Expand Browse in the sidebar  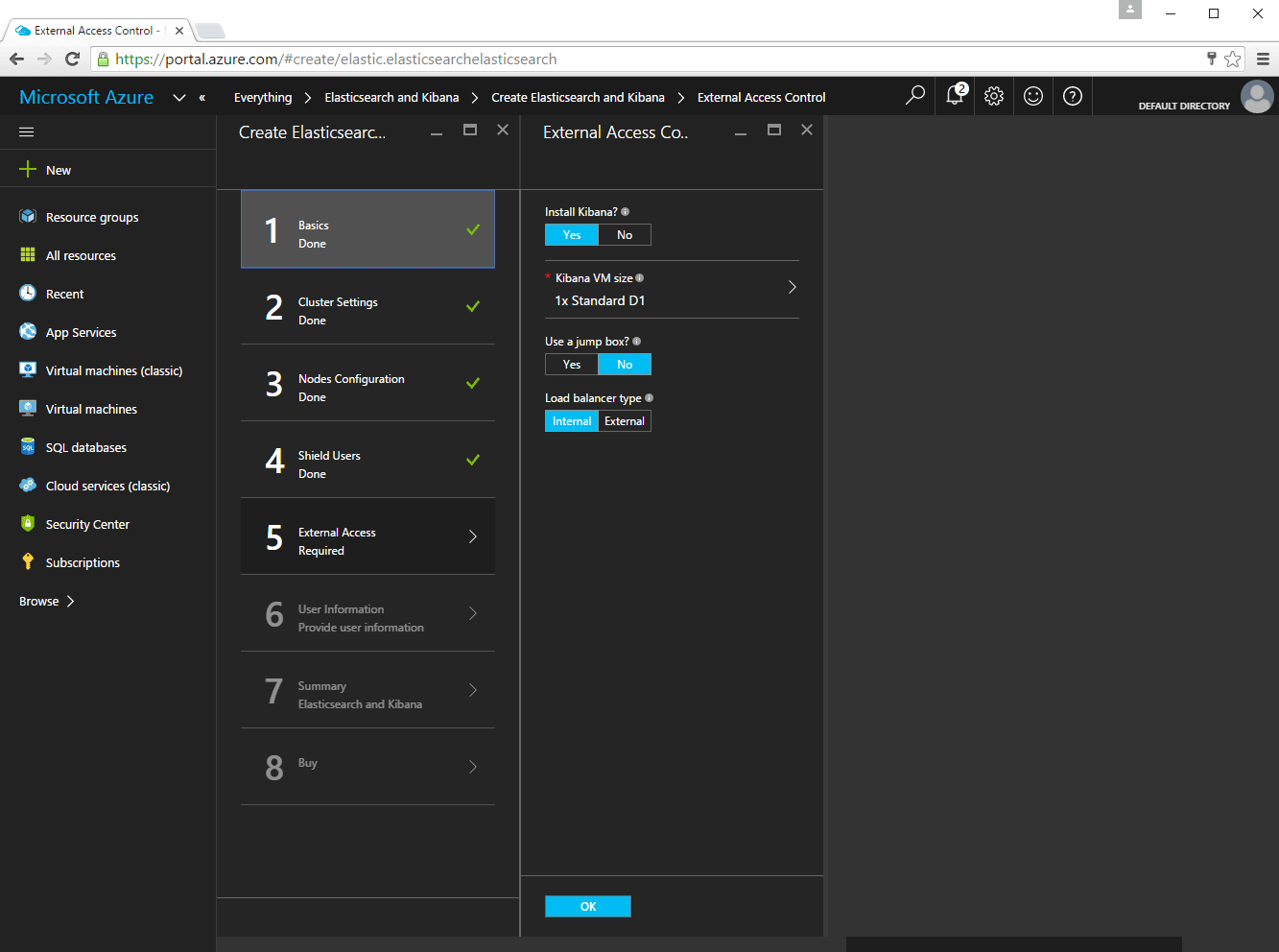47,602
